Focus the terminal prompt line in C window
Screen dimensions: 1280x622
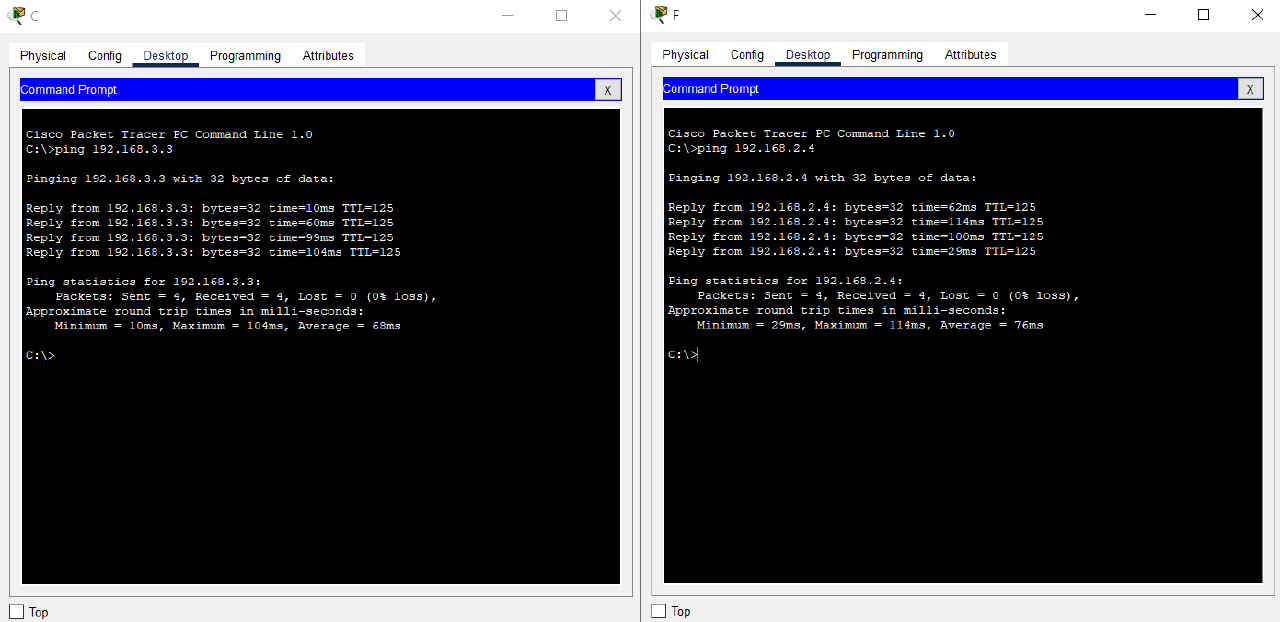(41, 355)
